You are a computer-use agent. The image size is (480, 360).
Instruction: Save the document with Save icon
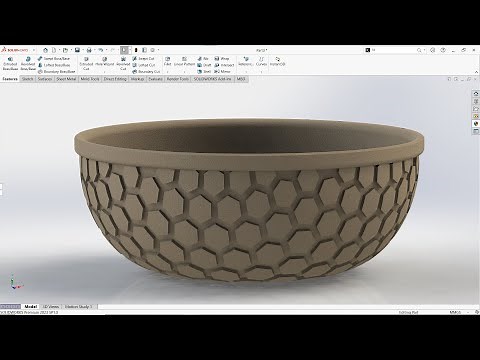pyautogui.click(x=77, y=50)
